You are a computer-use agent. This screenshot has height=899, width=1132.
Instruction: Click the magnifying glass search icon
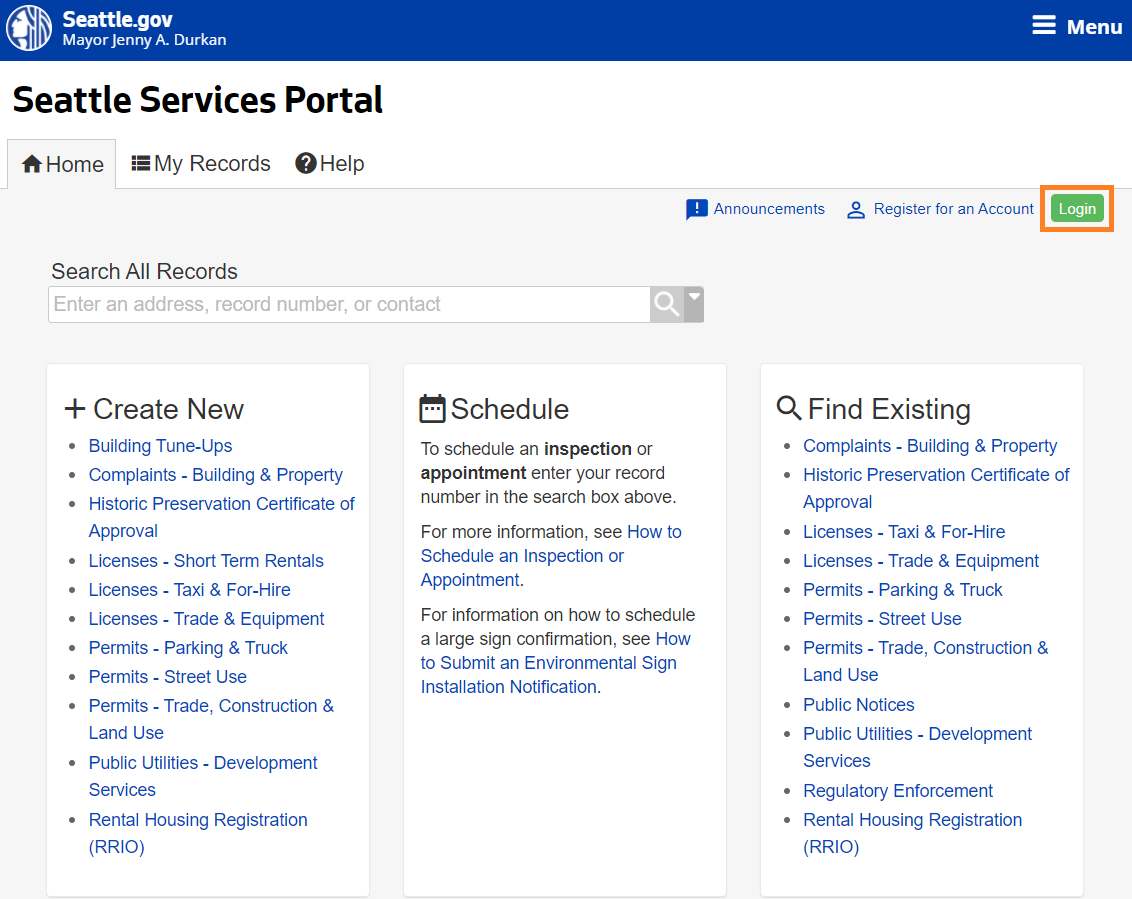[666, 304]
